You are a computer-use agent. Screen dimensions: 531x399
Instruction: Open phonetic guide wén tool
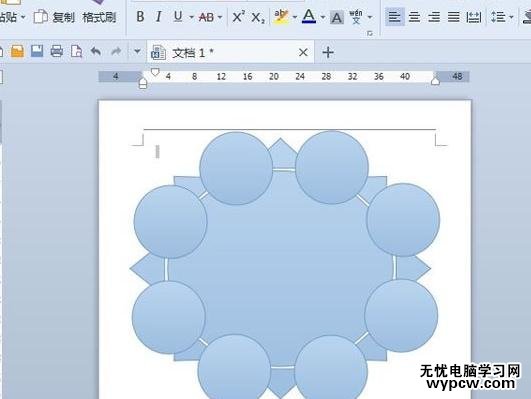356,17
